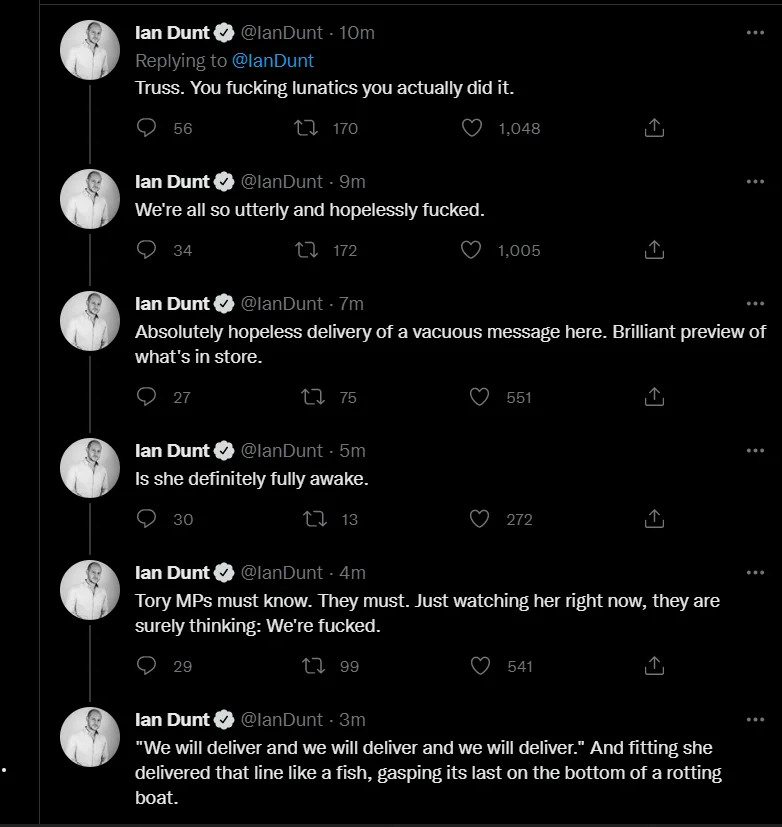This screenshot has height=827, width=782.
Task: Open the three-dot menu on 4m tweet
Action: (x=755, y=572)
